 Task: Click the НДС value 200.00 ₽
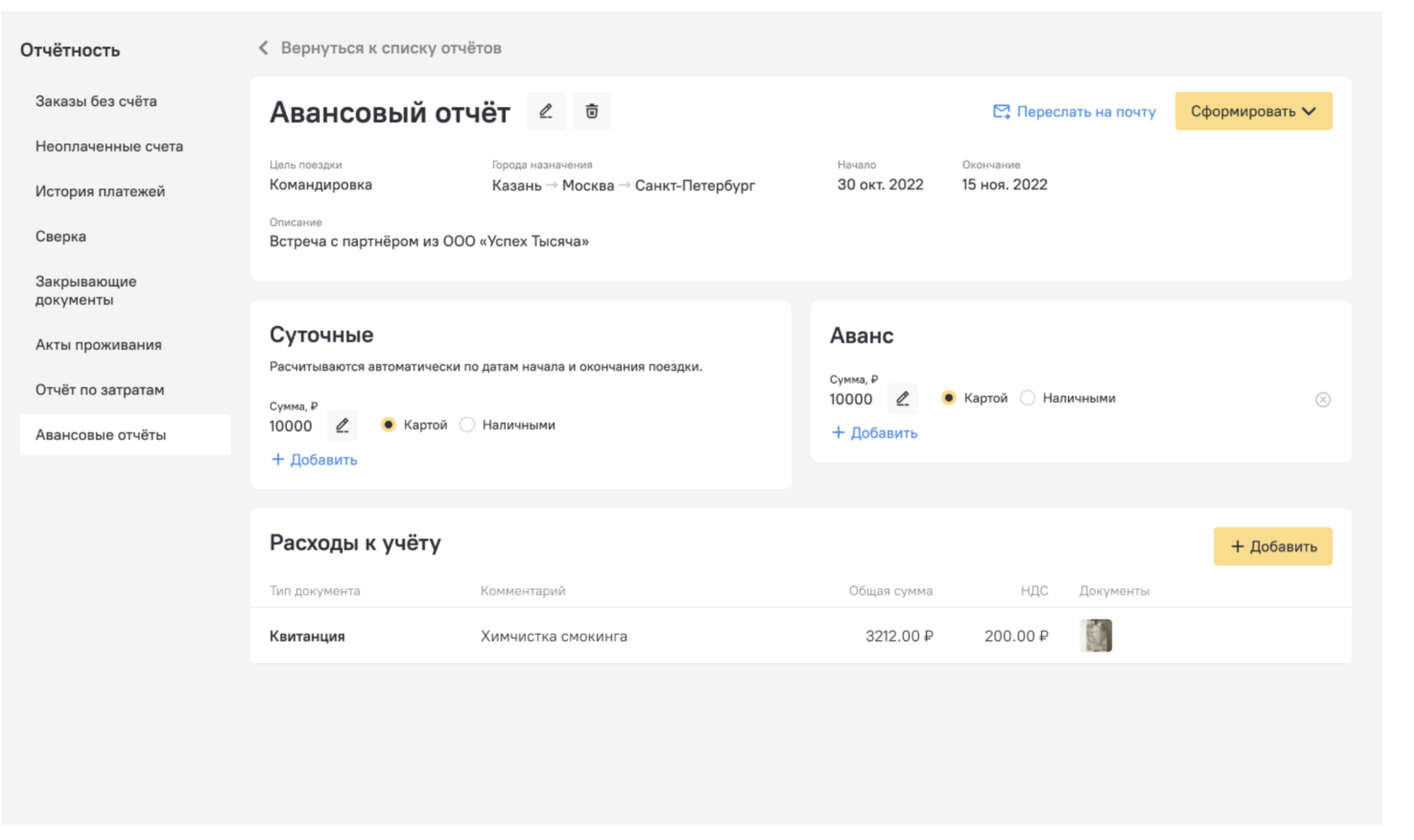point(1016,636)
